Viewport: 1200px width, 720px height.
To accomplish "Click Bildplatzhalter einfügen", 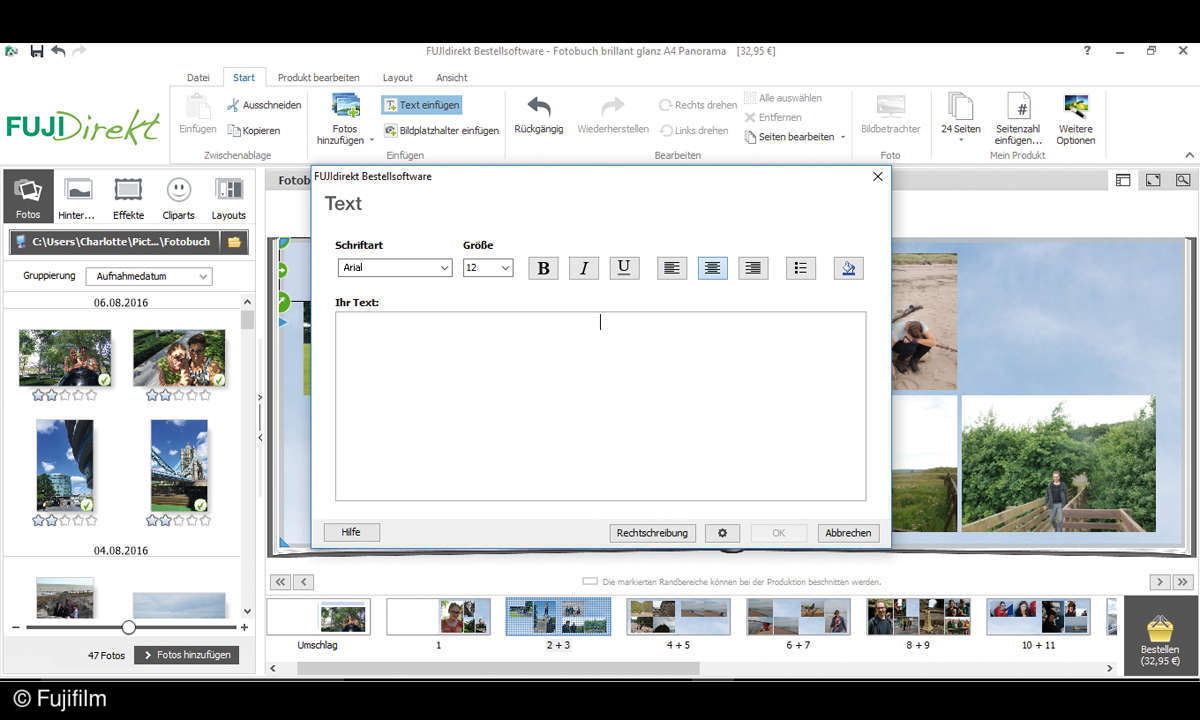I will tap(441, 131).
